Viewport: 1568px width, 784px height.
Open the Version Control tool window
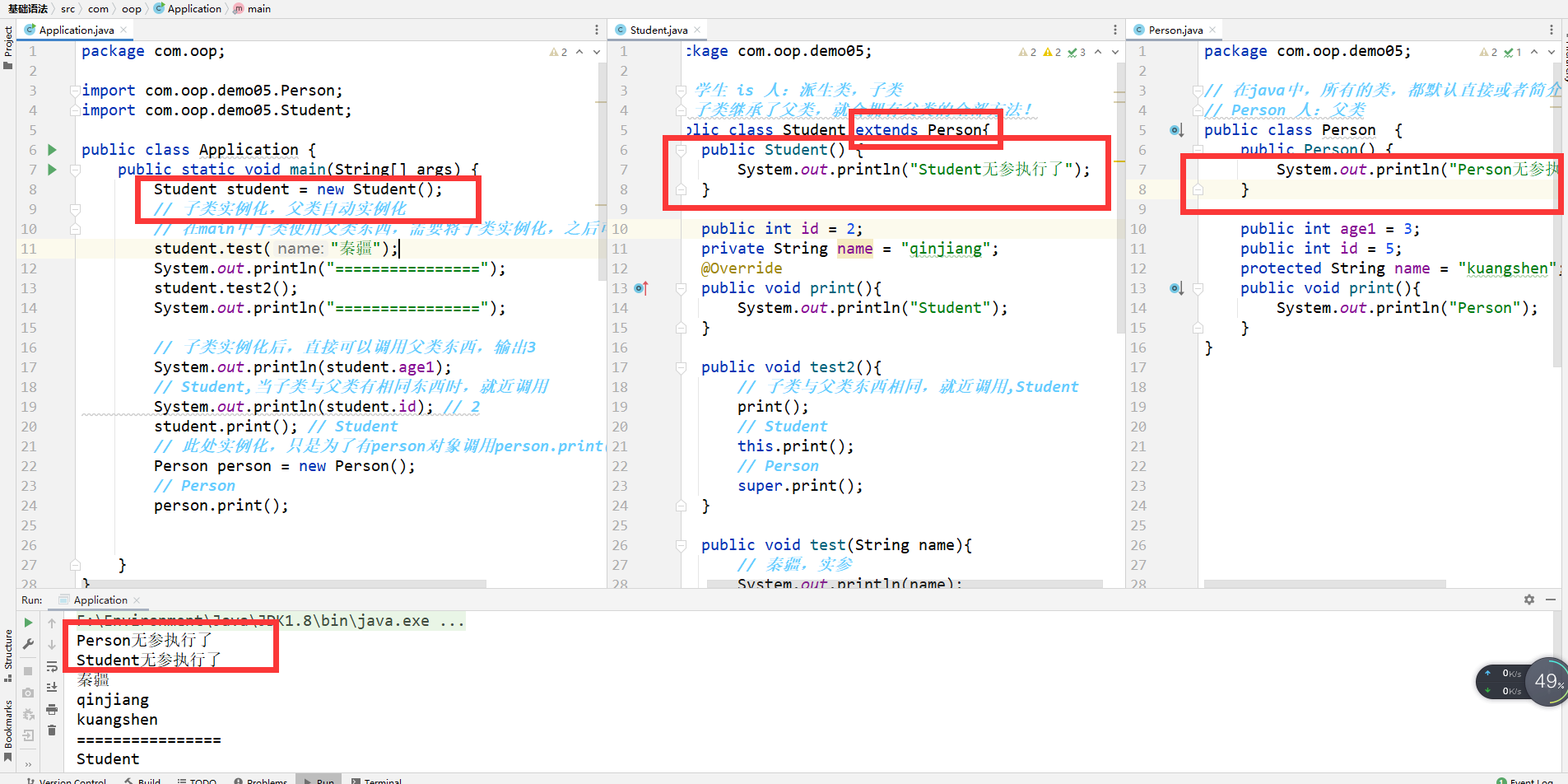tap(66, 781)
